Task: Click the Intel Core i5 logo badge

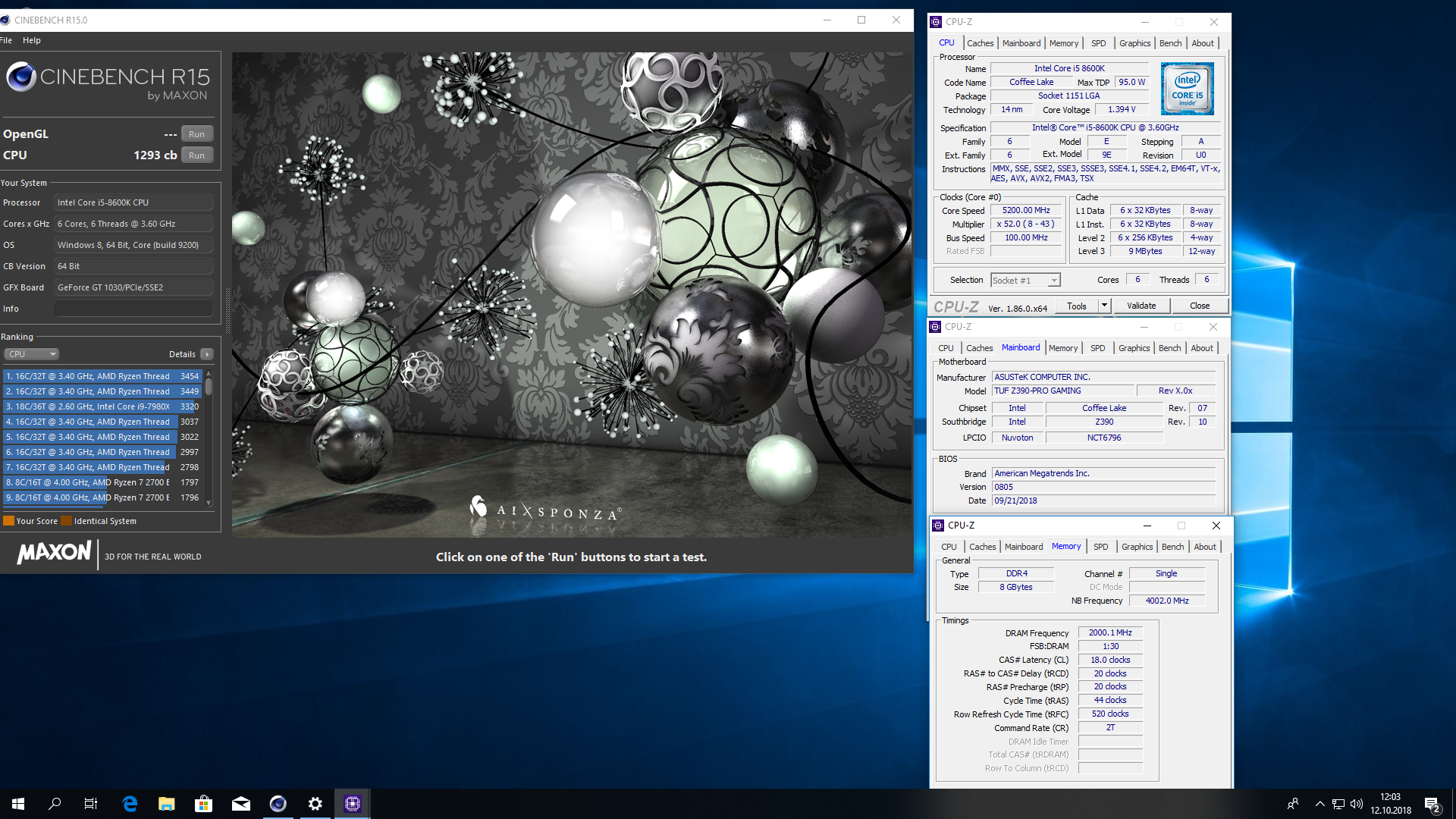Action: coord(1188,89)
